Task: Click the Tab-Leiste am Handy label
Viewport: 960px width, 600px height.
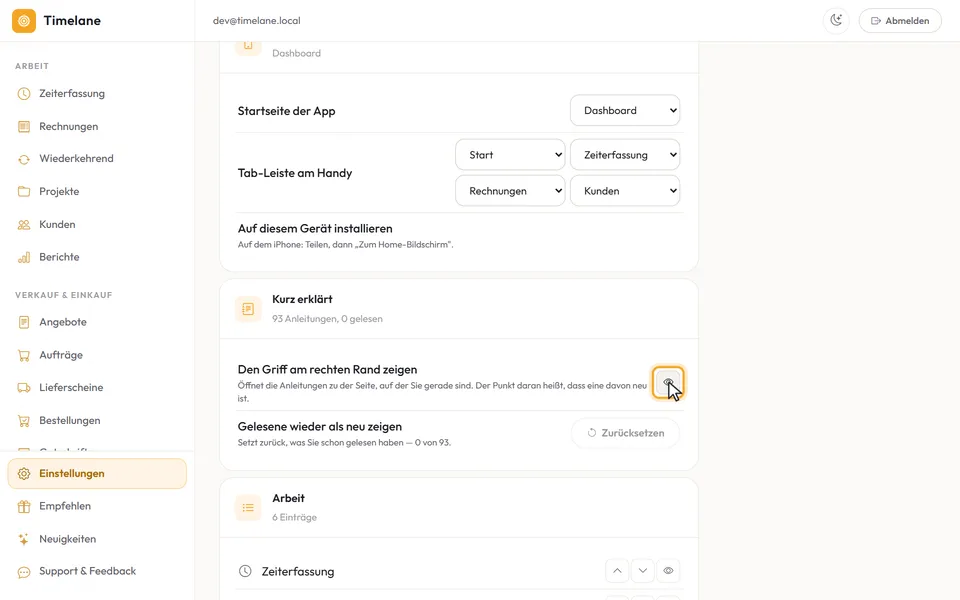Action: (x=294, y=173)
